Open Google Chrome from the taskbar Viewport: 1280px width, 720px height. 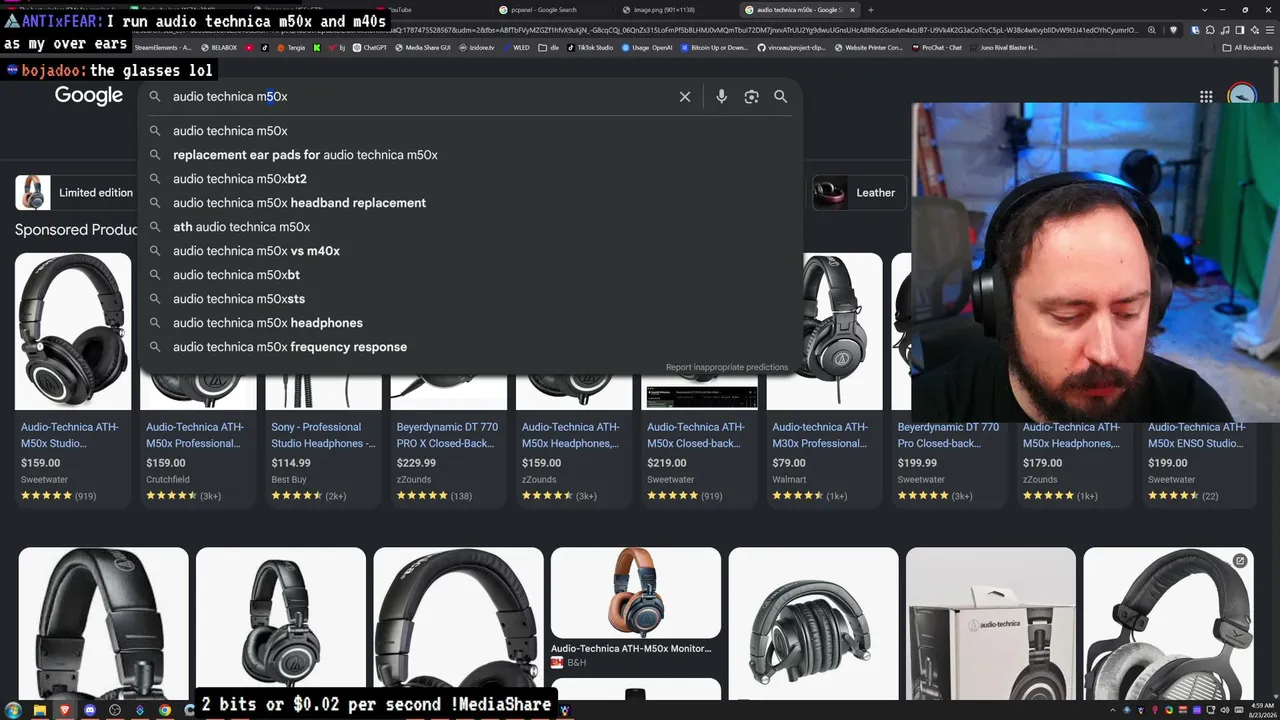point(165,710)
